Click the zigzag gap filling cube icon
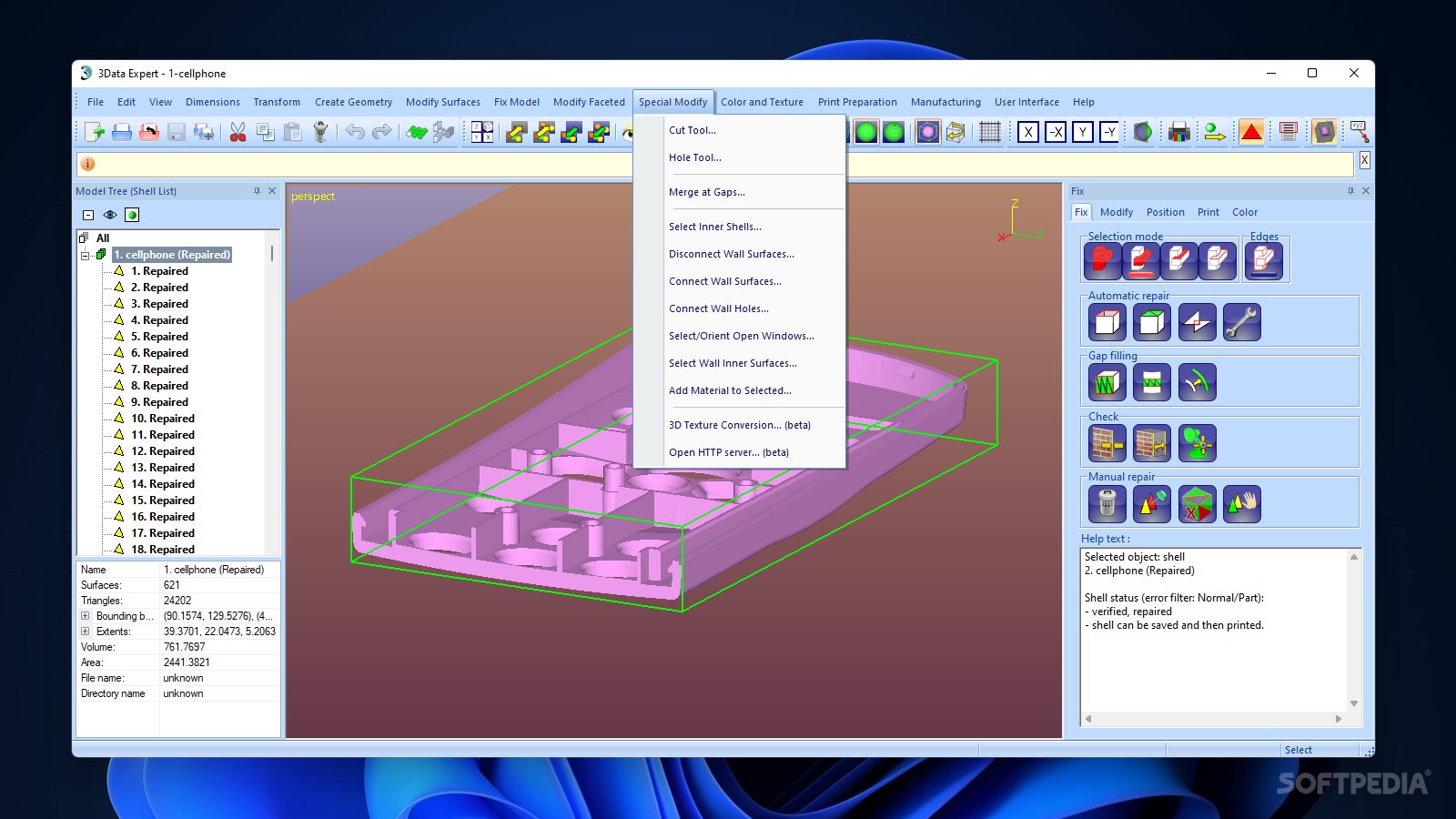This screenshot has width=1456, height=819. coord(1107,382)
